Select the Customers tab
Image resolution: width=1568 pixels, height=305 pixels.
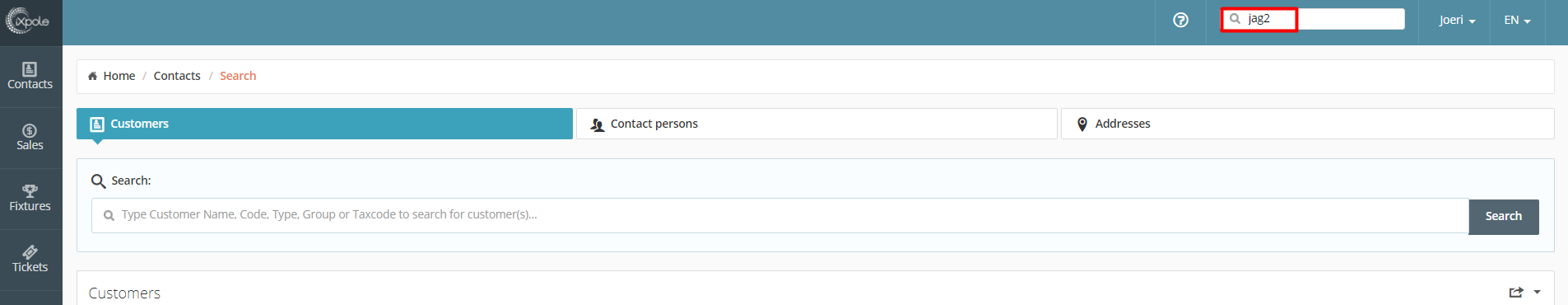coord(324,124)
